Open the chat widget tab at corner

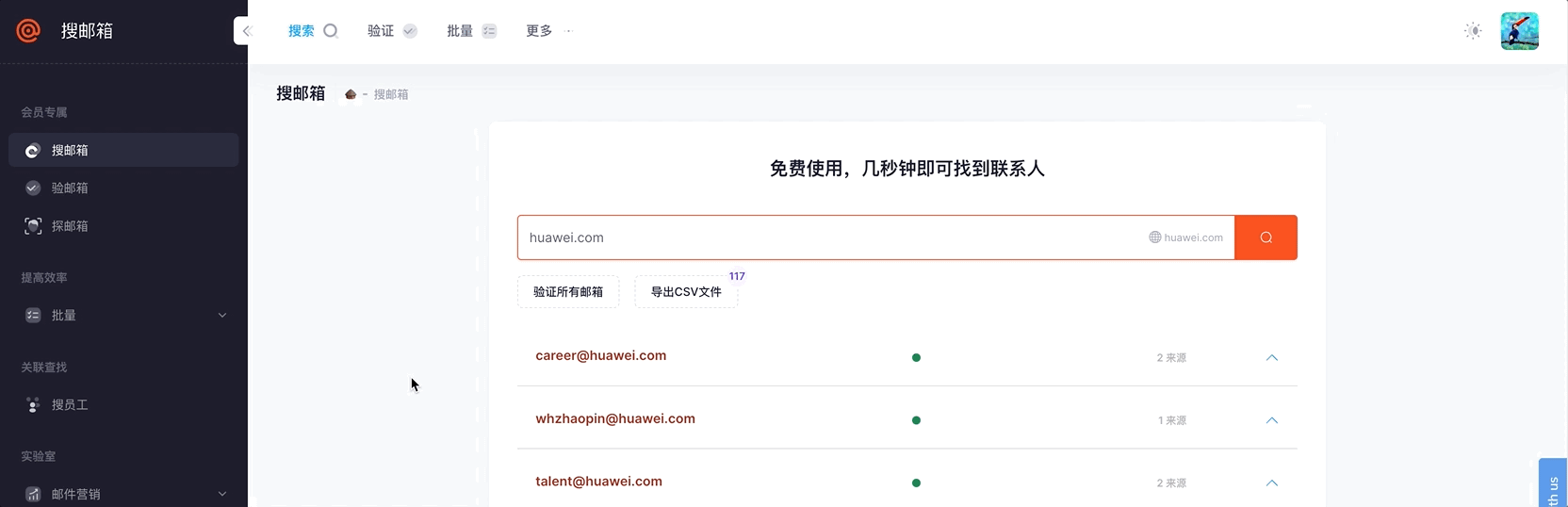coord(1553,483)
